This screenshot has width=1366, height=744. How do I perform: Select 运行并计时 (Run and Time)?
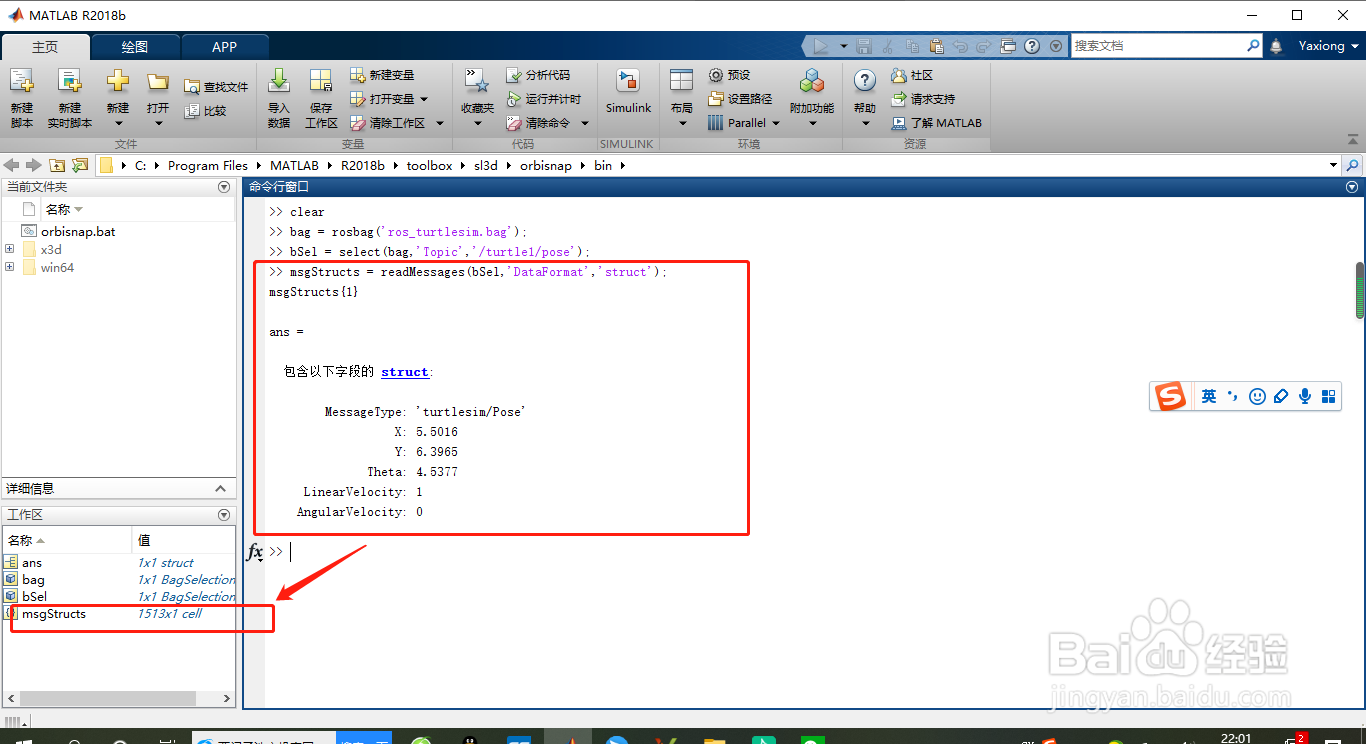543,99
